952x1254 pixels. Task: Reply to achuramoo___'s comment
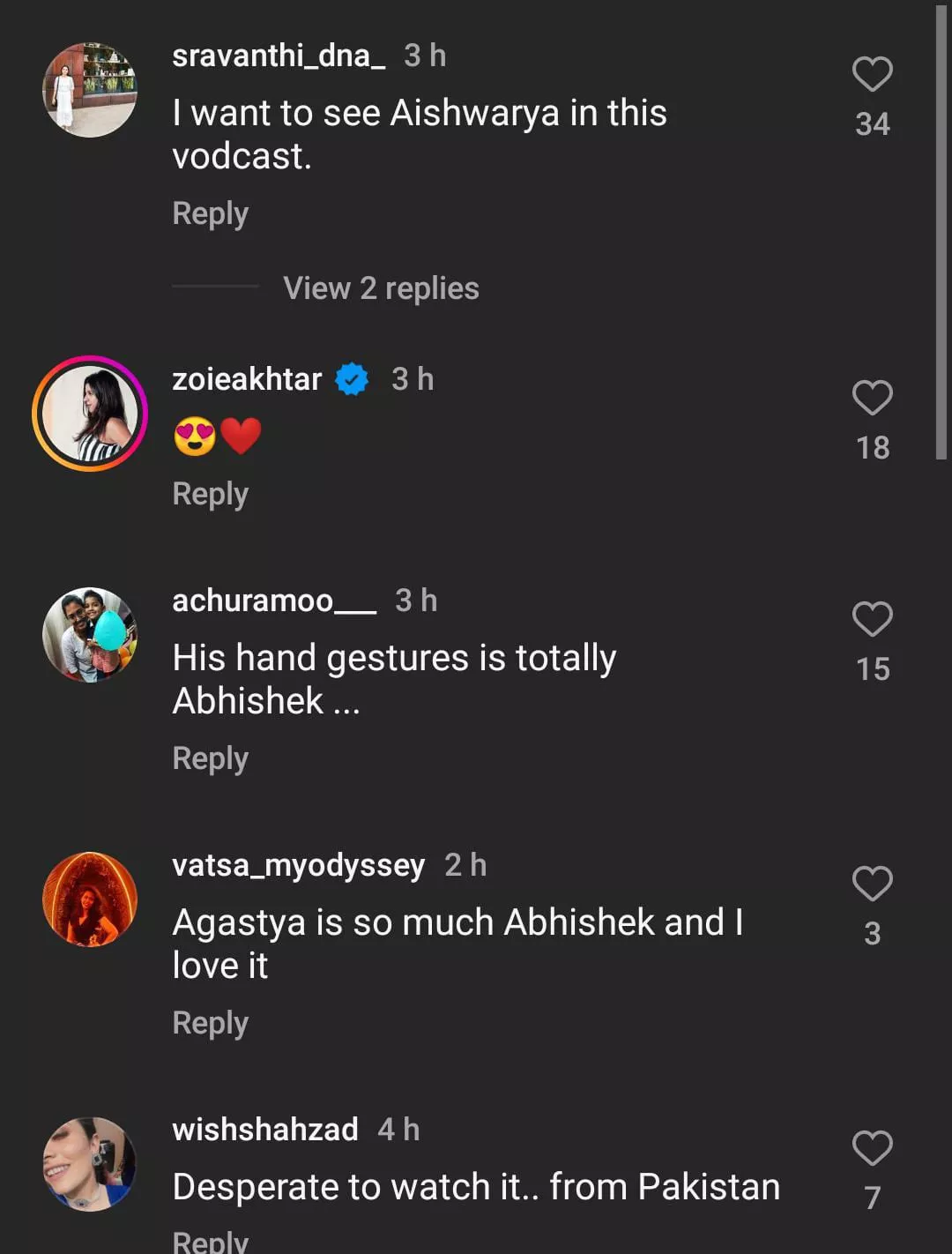[x=210, y=758]
